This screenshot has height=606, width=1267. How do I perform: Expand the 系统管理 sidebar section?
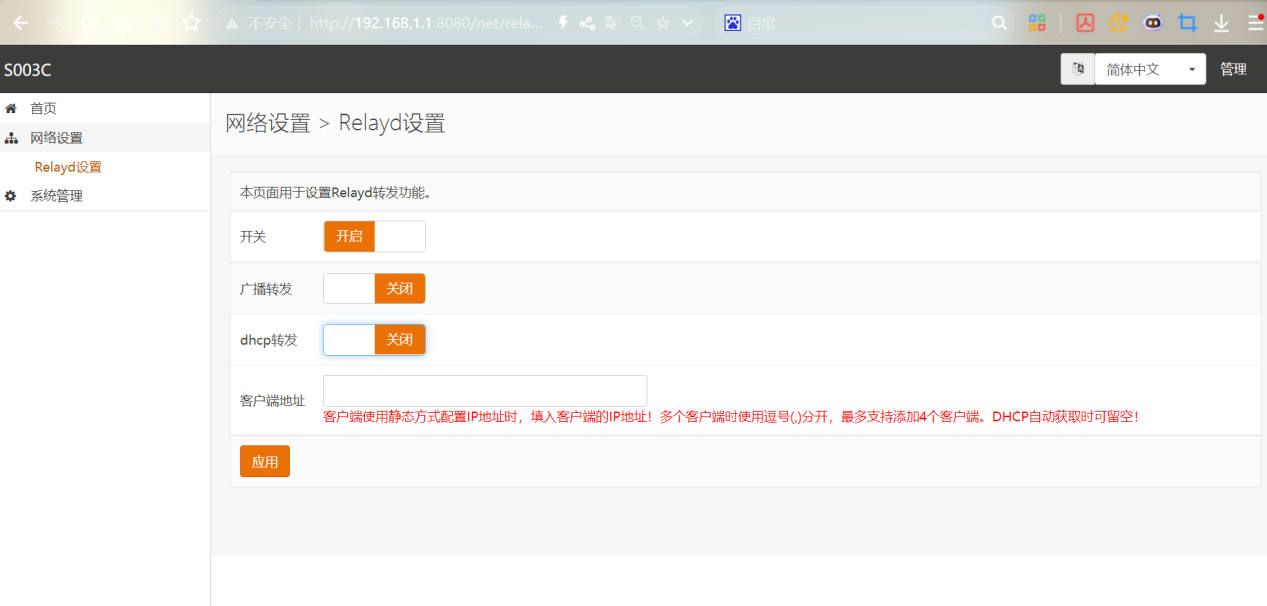pos(56,196)
